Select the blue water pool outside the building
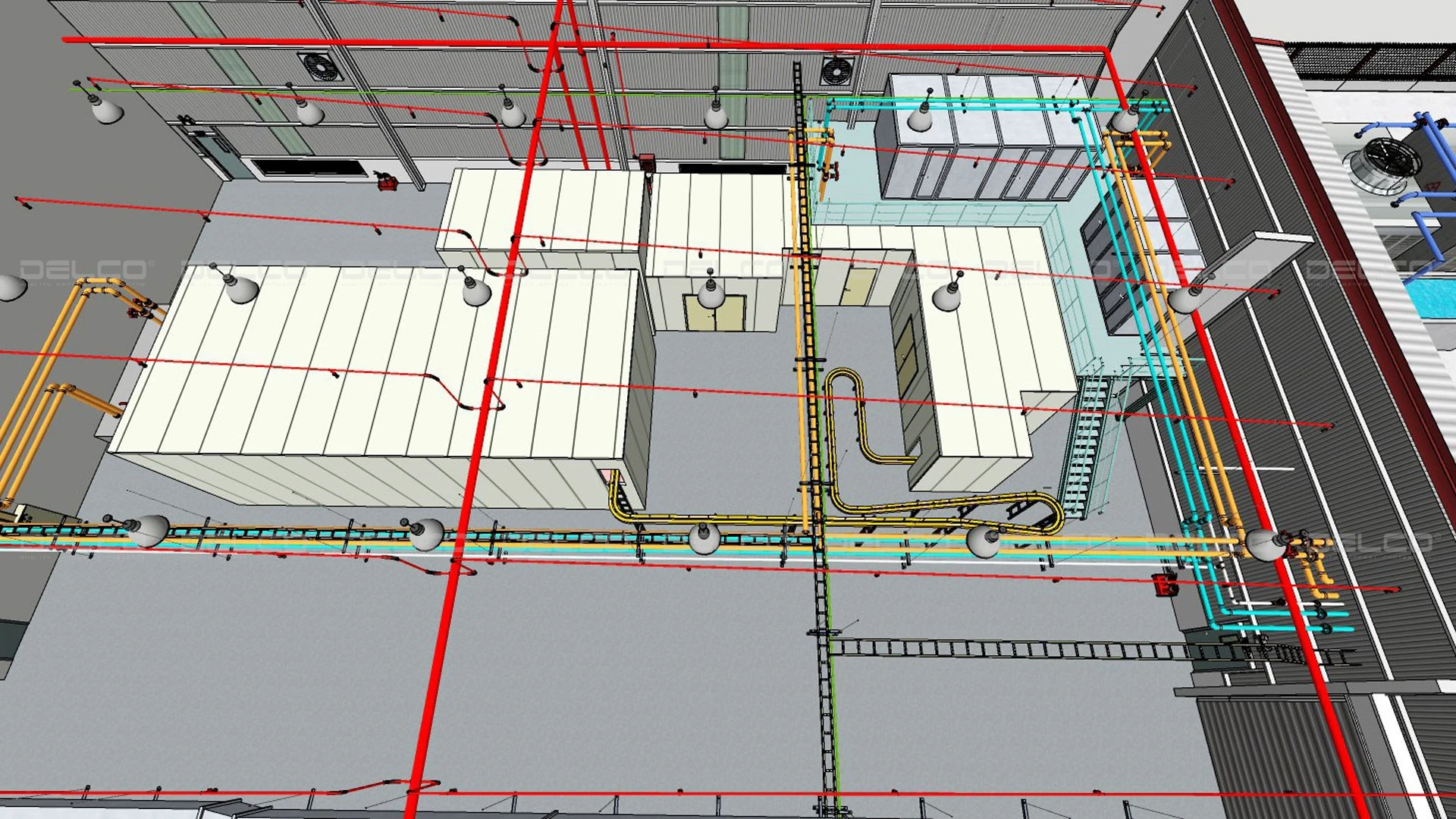 [x=1429, y=297]
